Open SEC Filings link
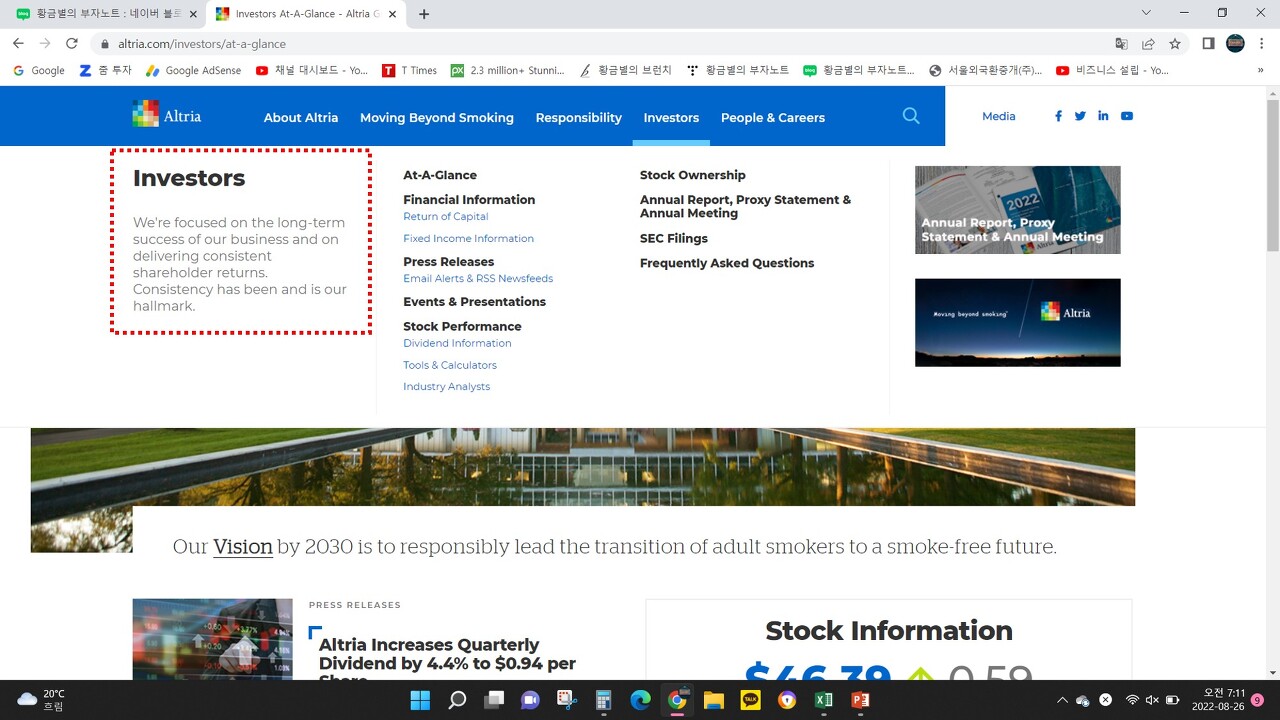 (674, 238)
